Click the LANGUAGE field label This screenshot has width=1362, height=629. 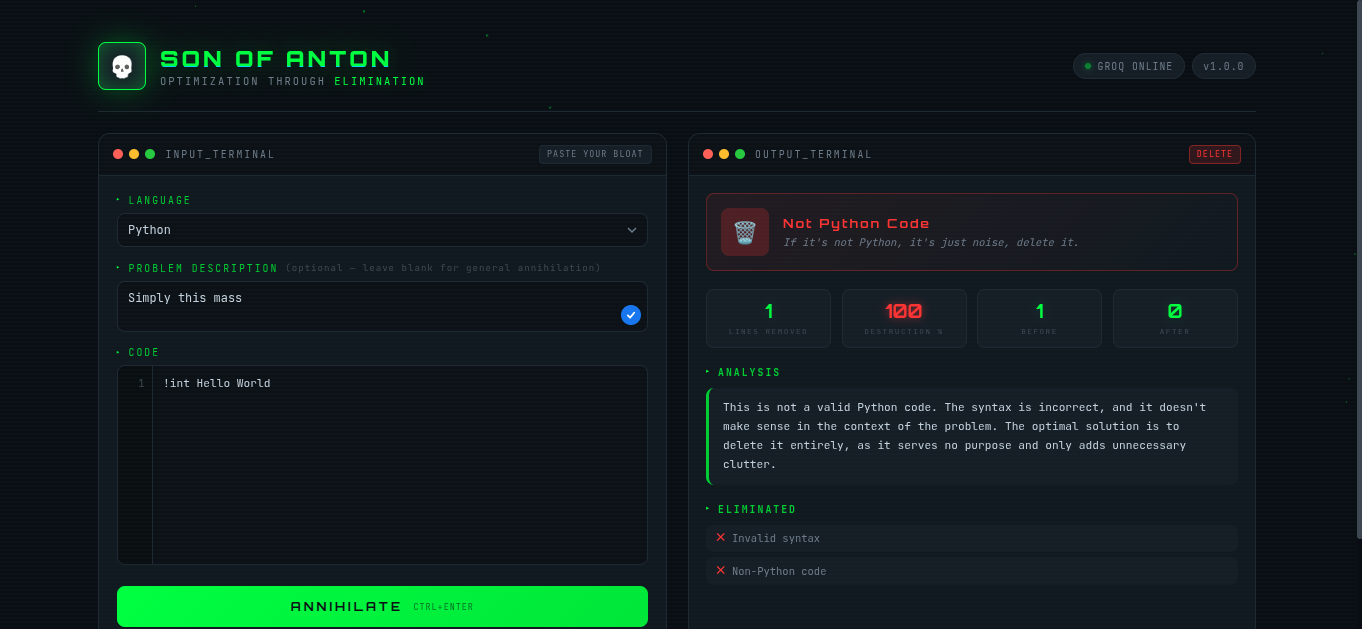[160, 201]
